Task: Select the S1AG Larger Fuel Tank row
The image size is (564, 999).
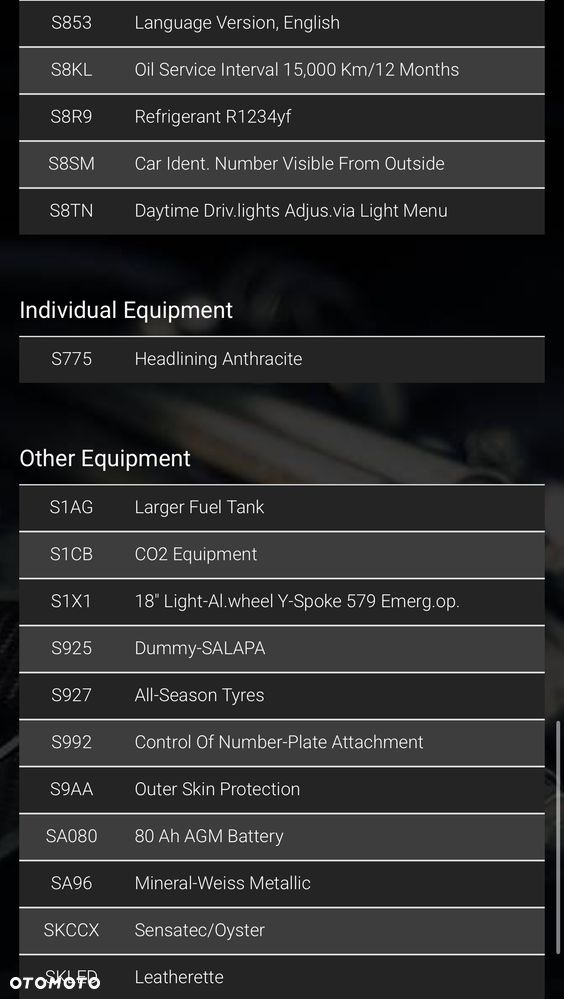Action: pos(282,508)
